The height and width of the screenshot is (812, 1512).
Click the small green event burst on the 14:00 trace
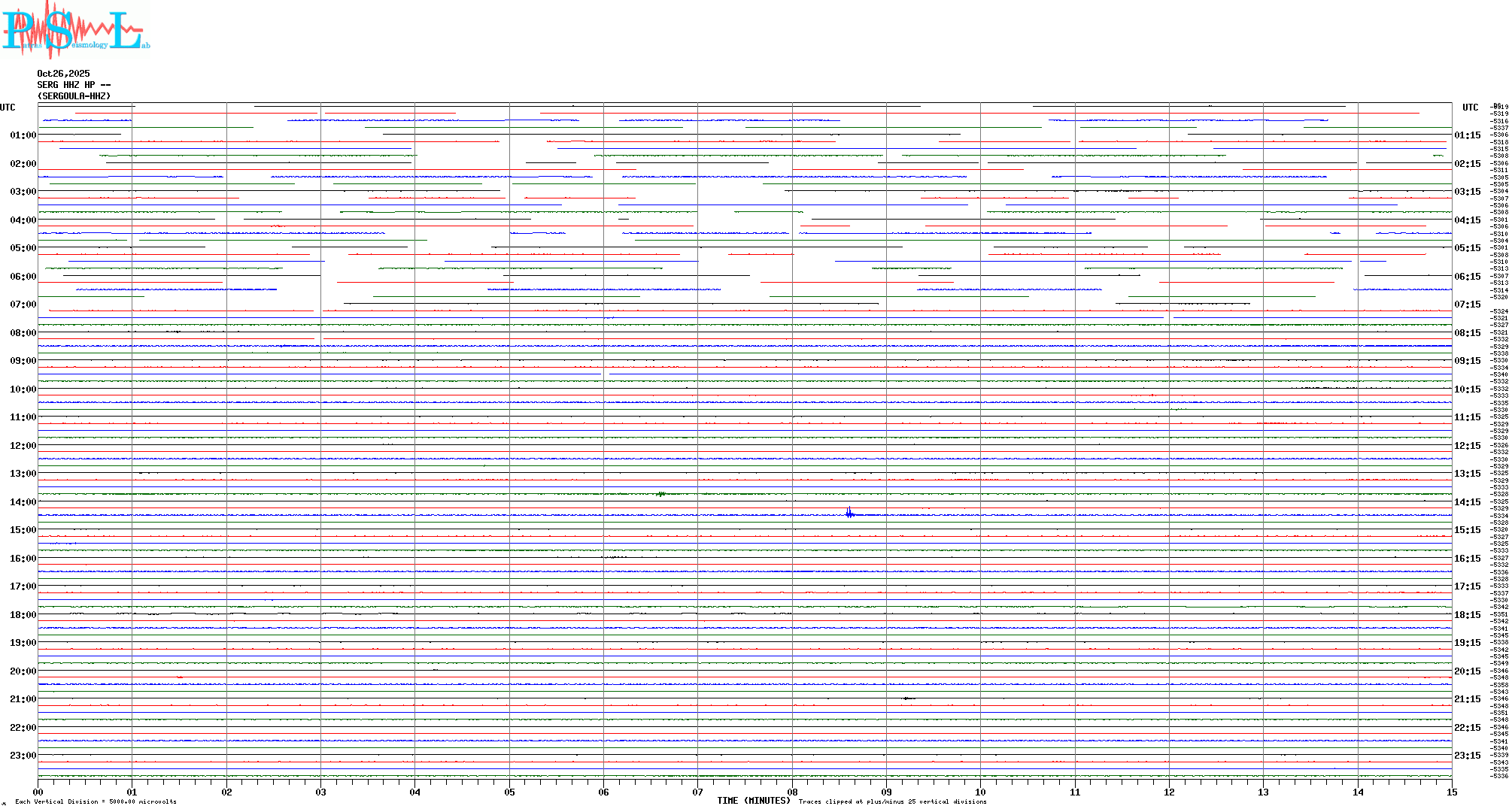[x=661, y=494]
